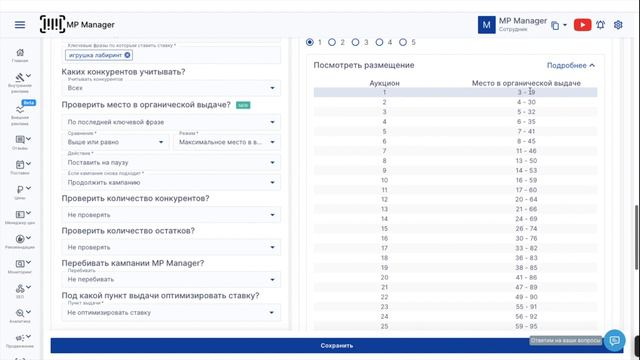The image size is (640, 360).
Task: Collapse Подробнее placement details
Action: [571, 65]
